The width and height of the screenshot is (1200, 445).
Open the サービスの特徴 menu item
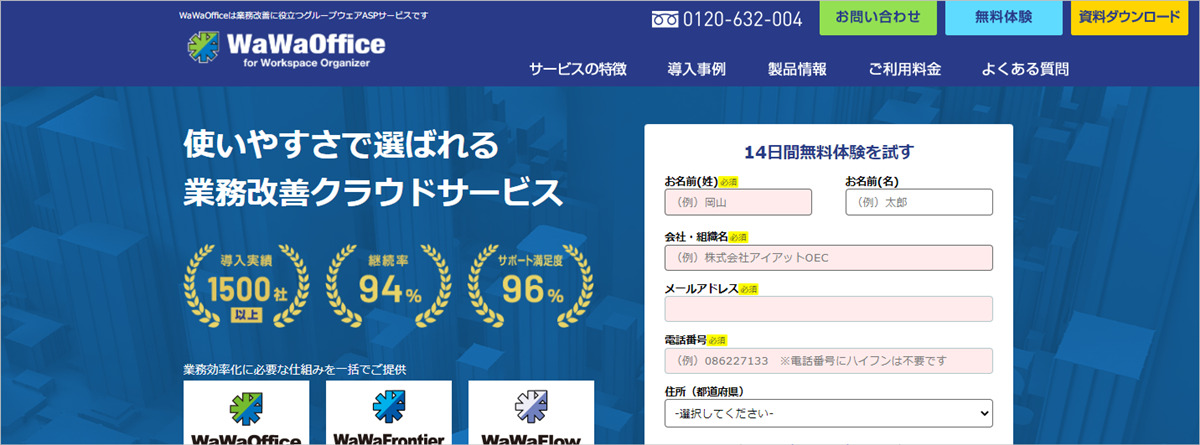(x=578, y=69)
